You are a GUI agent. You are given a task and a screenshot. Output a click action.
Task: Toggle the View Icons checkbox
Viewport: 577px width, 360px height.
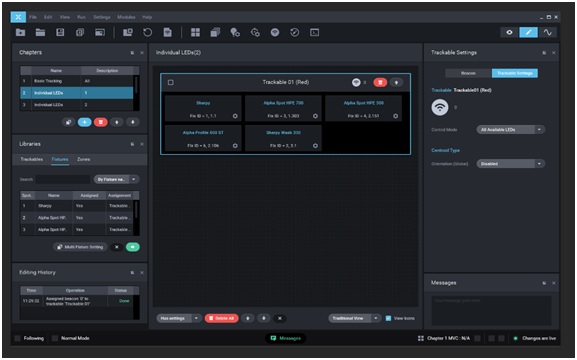pyautogui.click(x=388, y=318)
